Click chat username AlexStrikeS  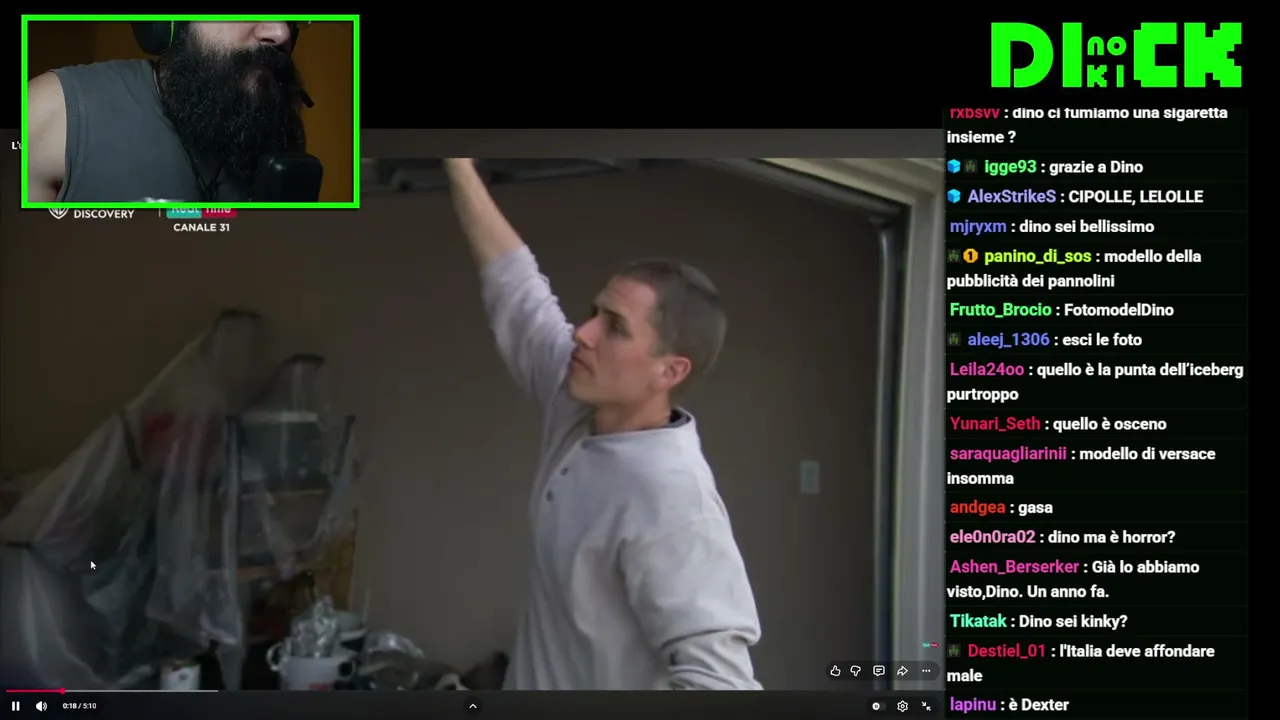pos(1012,197)
